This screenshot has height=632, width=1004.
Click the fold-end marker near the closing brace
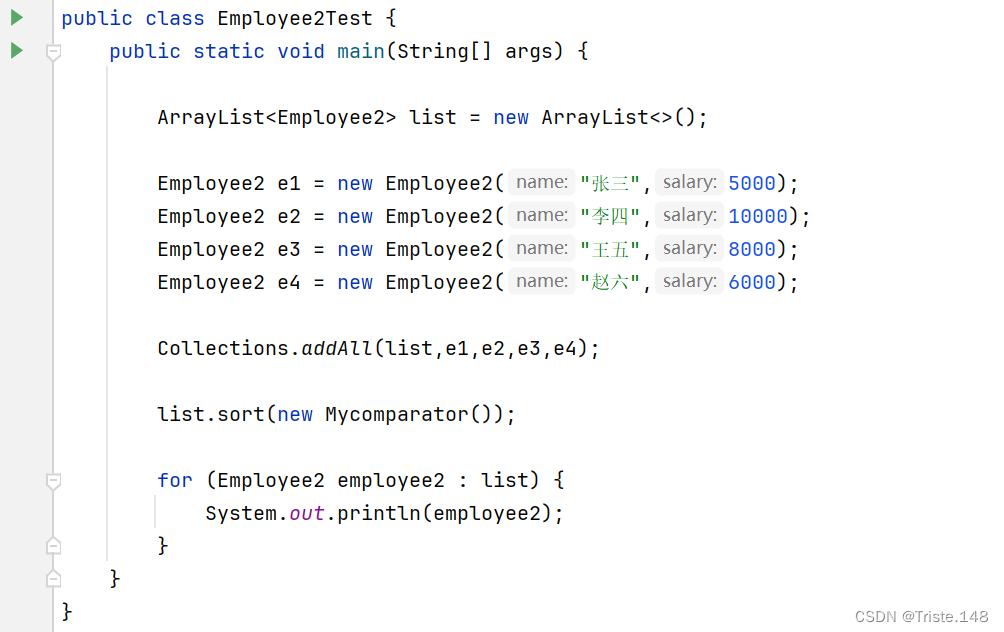point(53,545)
